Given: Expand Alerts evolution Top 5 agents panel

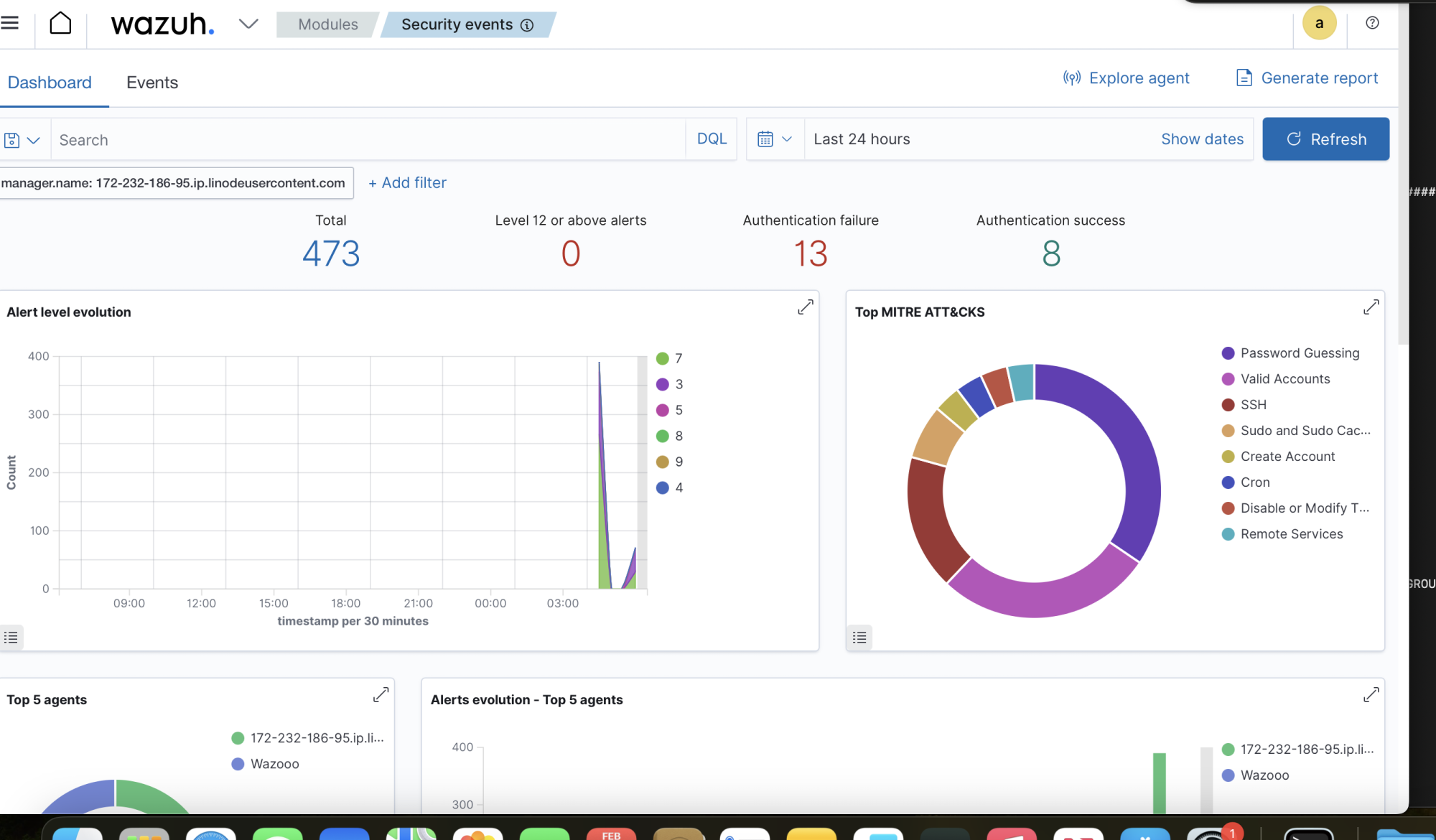Looking at the screenshot, I should (x=1371, y=694).
